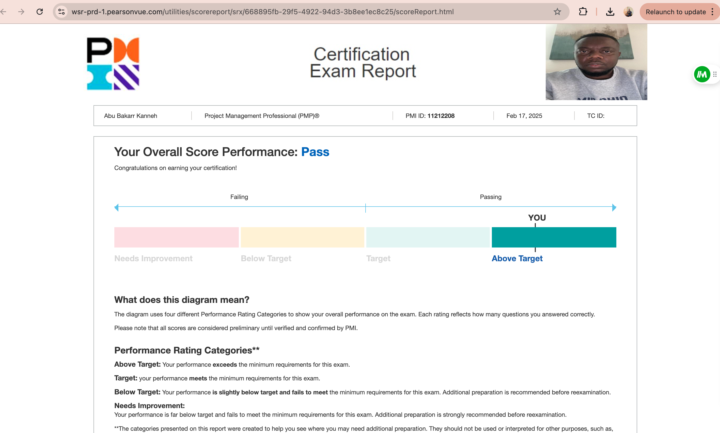Click the dark teal Above Target segment
This screenshot has height=433, width=720.
pyautogui.click(x=554, y=237)
